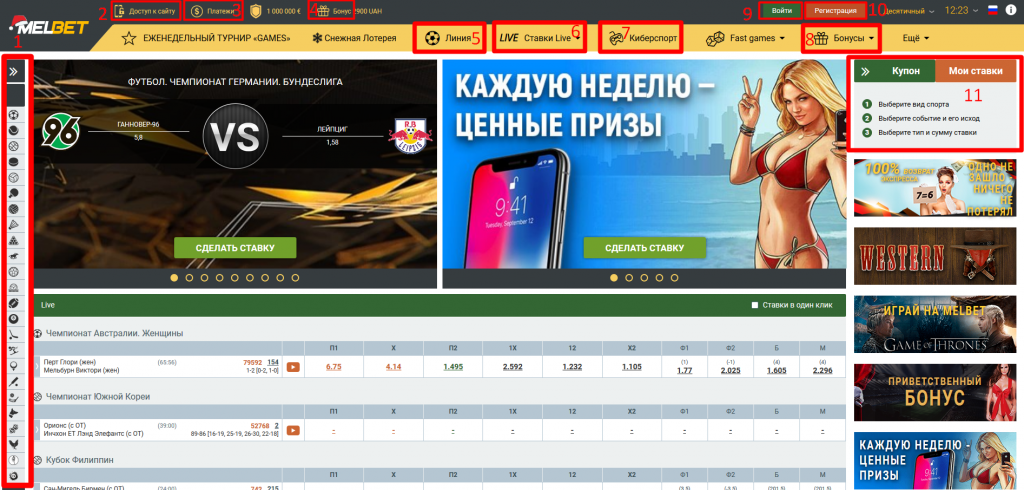Click the Russian flag language icon
Screen dimensions: 1024x490
click(993, 10)
